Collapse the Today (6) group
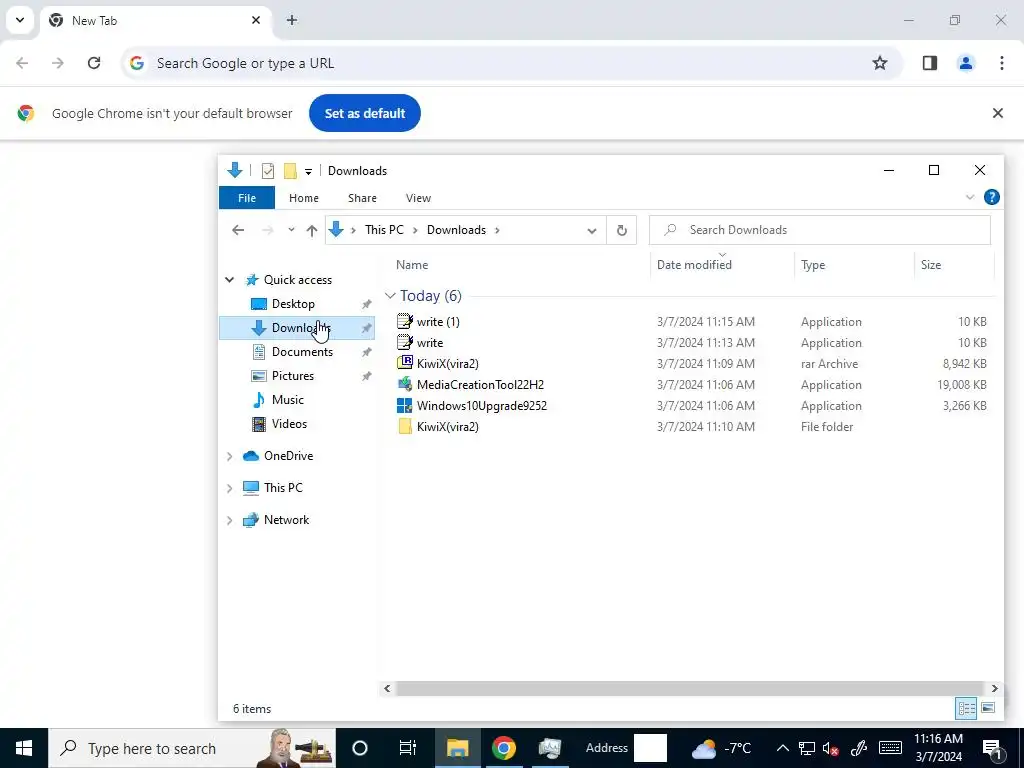Viewport: 1024px width, 768px height. pos(390,296)
